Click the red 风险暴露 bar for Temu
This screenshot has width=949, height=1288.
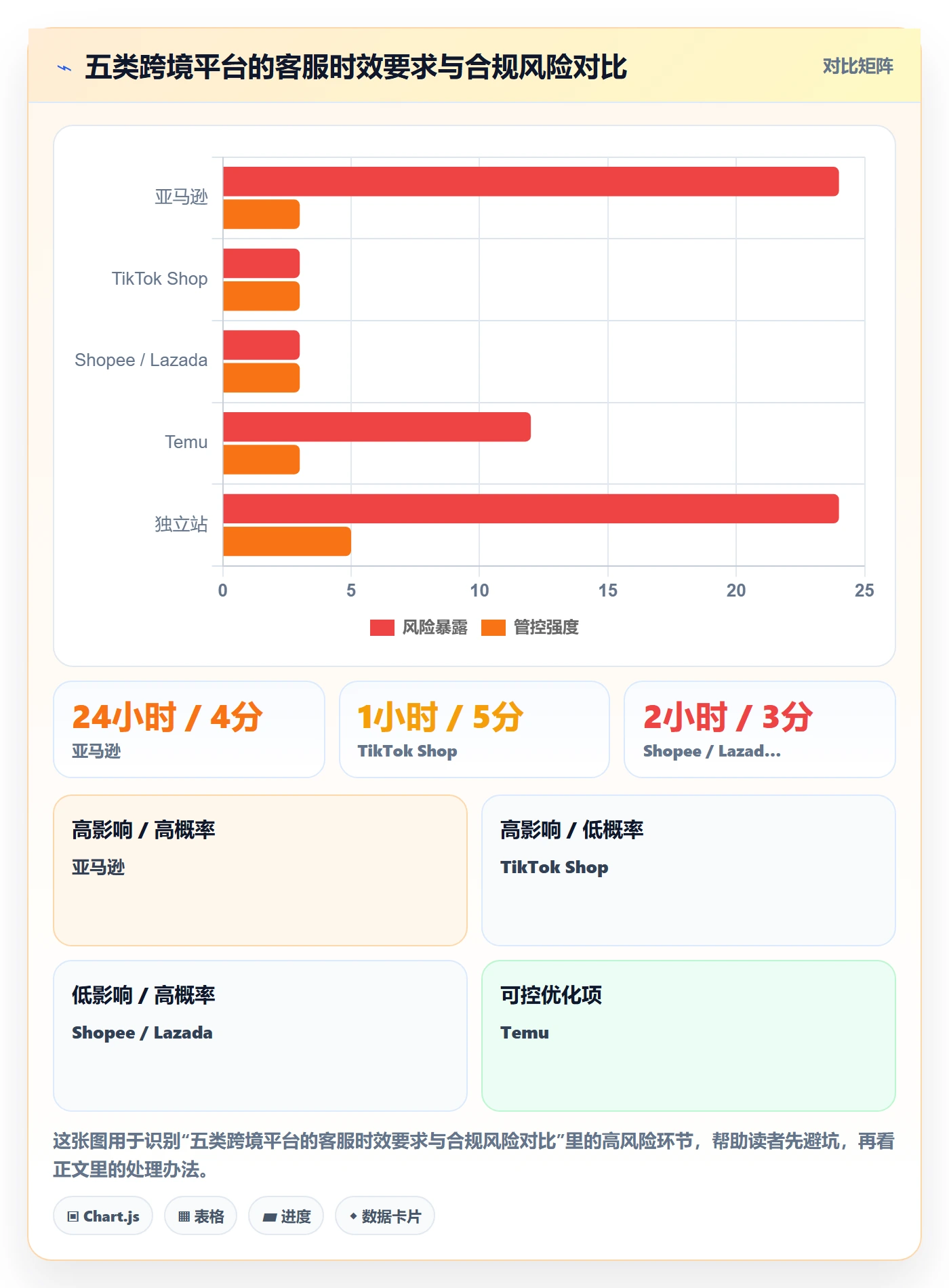pos(377,427)
